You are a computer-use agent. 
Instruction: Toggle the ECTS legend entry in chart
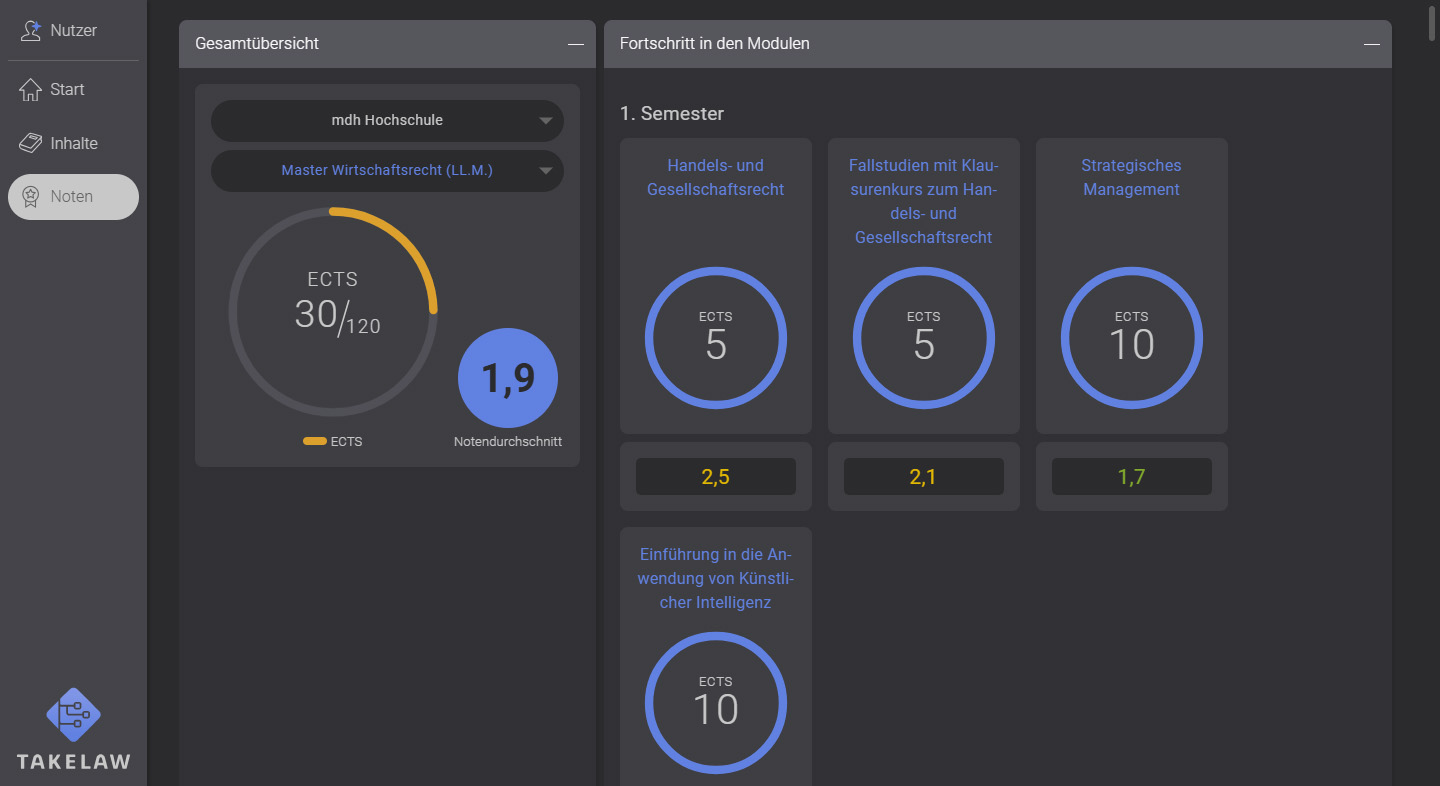pos(333,441)
